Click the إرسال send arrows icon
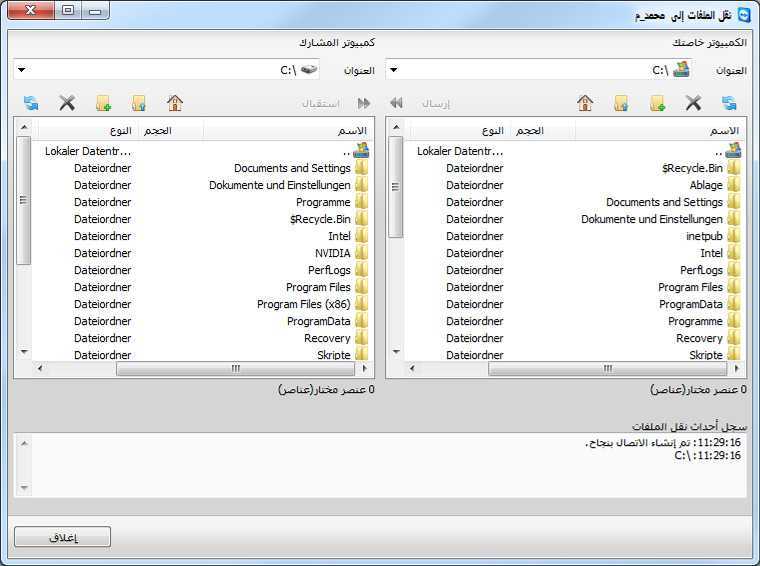Screen dimensions: 760x566 point(396,103)
